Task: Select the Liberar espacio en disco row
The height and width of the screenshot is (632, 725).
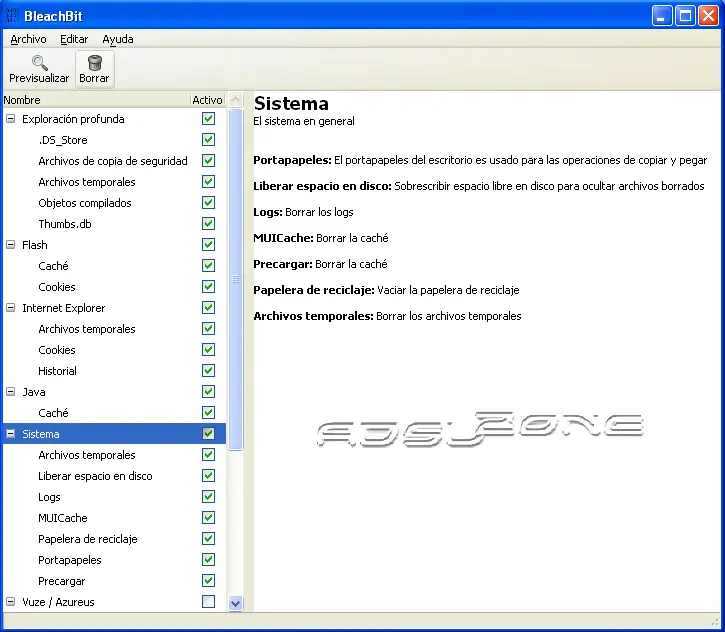Action: point(115,476)
